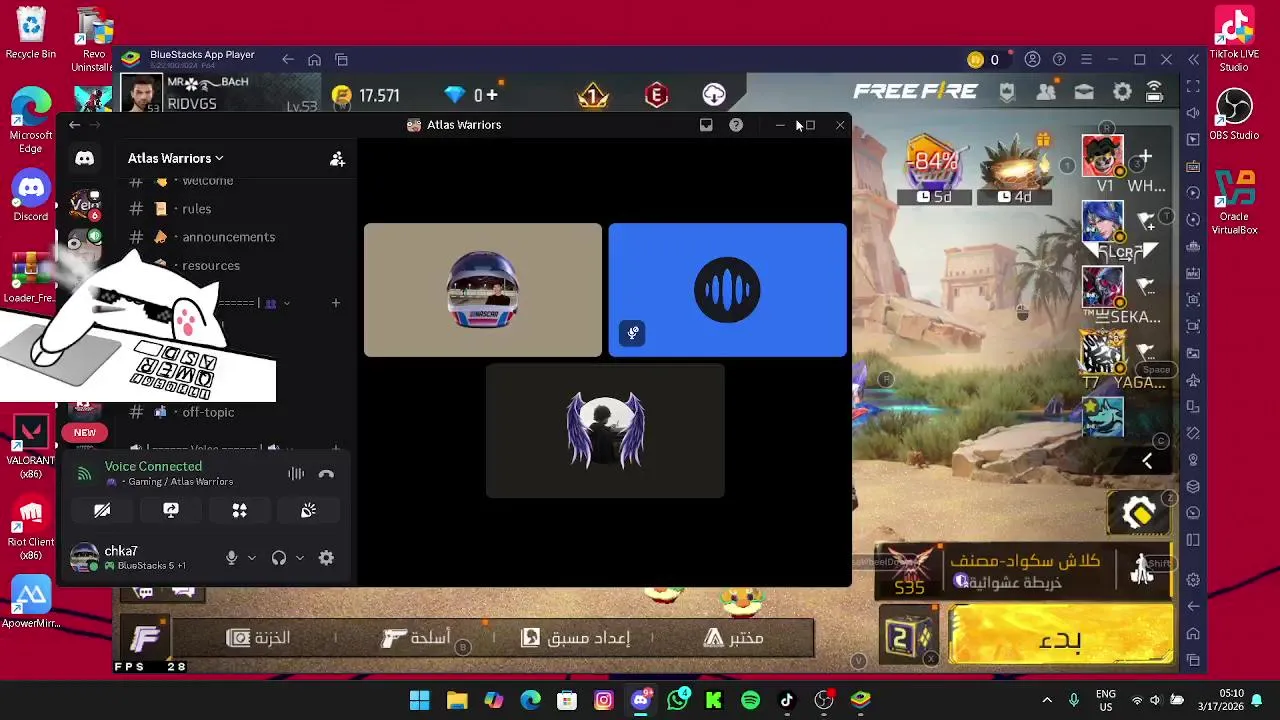Open the rank badge icon in Free Fire
The image size is (1280, 720).
coord(593,95)
